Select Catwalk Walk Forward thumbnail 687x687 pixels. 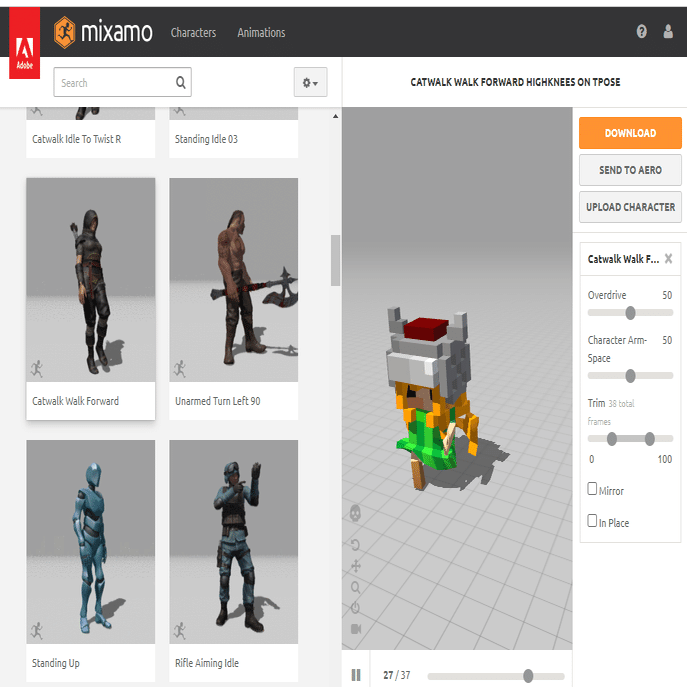pyautogui.click(x=91, y=280)
